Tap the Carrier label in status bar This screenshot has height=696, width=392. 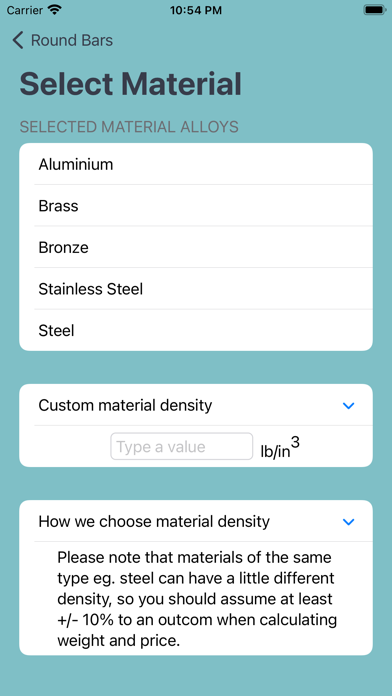pos(24,10)
